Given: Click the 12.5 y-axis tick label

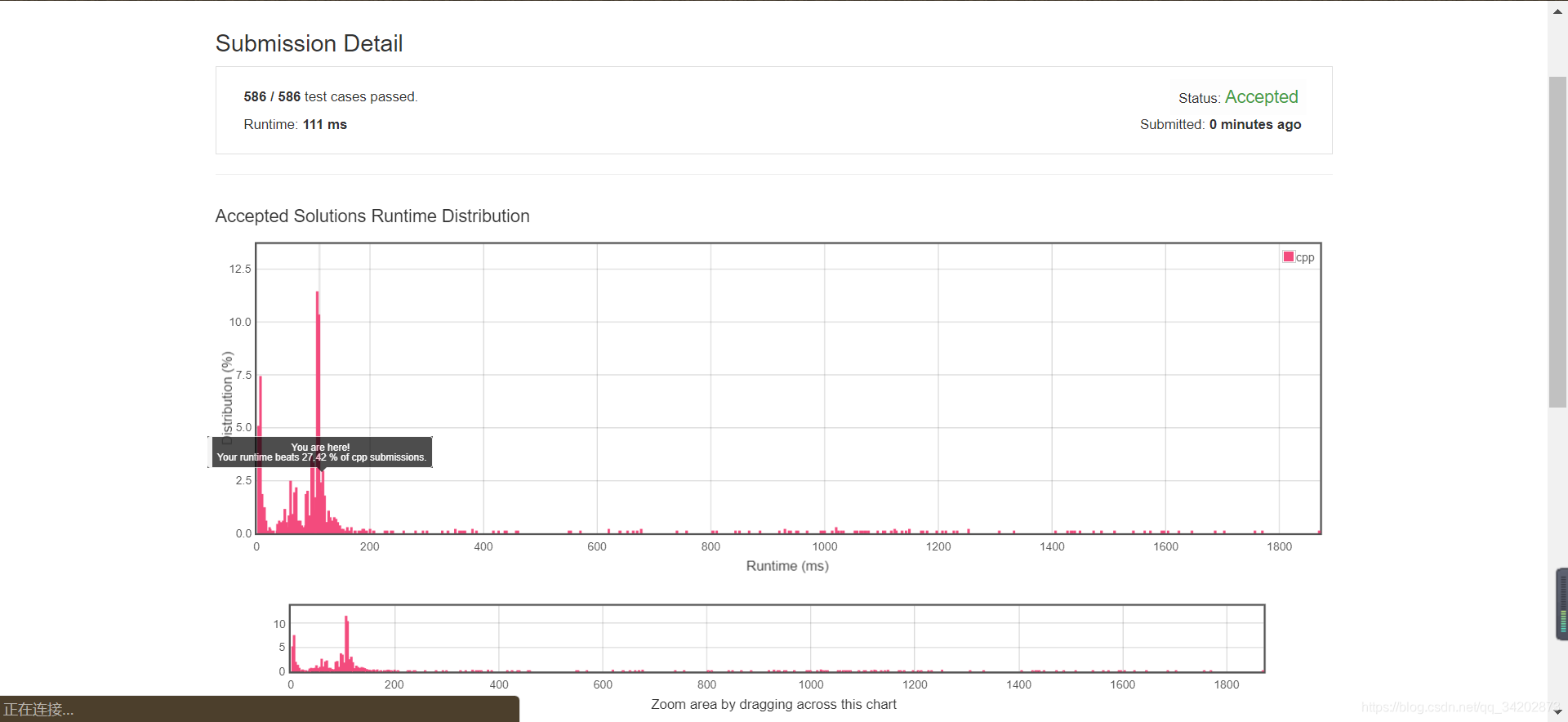Looking at the screenshot, I should [x=240, y=269].
